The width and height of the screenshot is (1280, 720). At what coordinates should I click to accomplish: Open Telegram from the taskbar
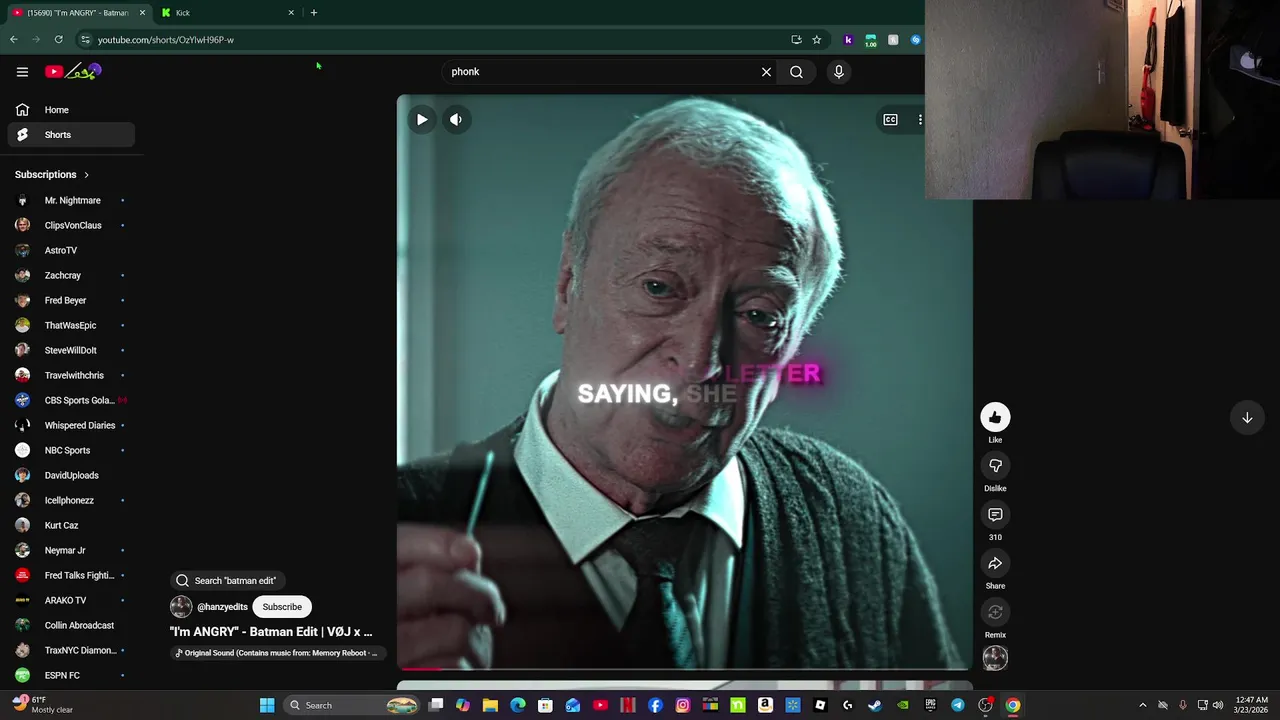point(958,705)
